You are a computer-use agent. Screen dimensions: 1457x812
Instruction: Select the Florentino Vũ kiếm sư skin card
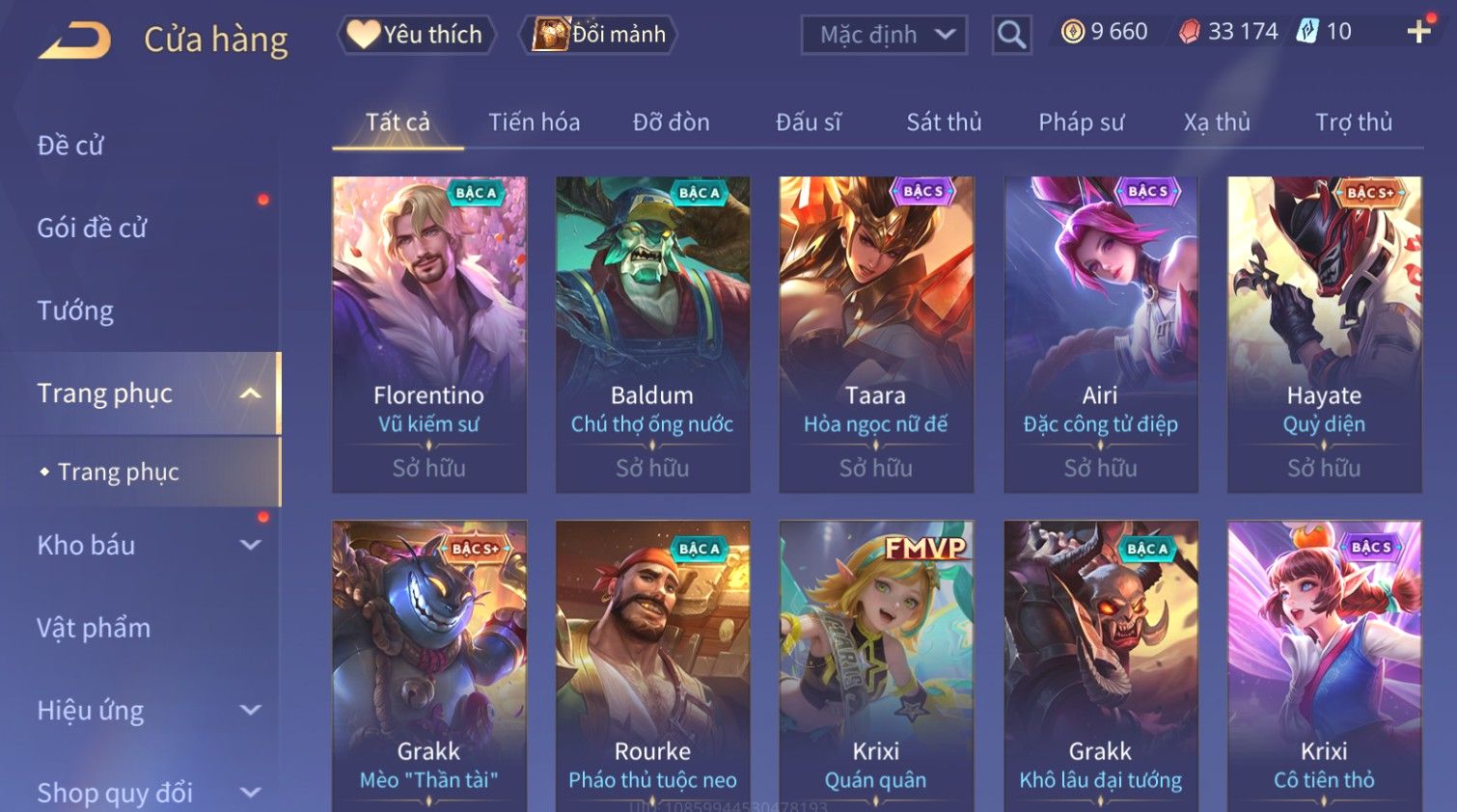pos(429,335)
